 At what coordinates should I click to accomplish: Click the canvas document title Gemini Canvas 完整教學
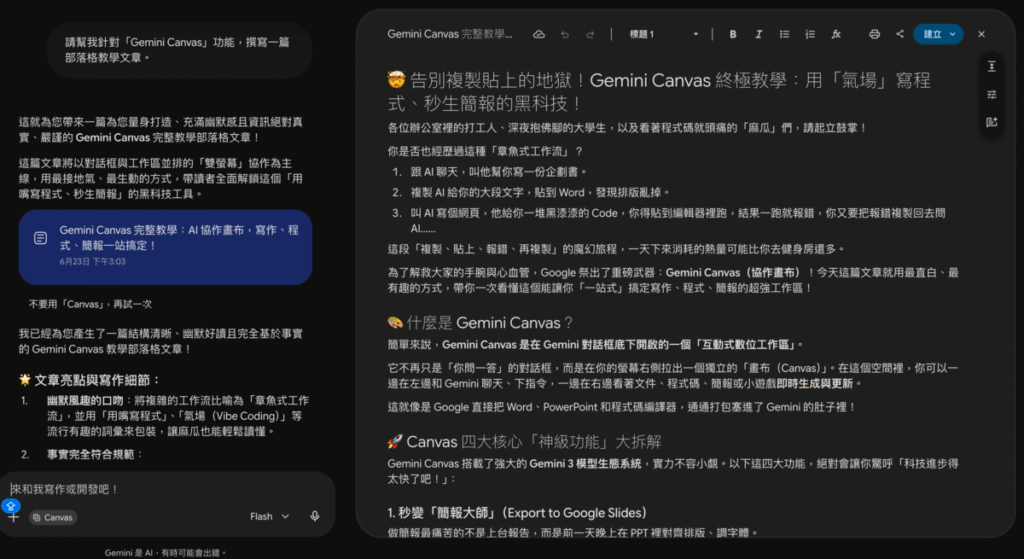click(450, 35)
